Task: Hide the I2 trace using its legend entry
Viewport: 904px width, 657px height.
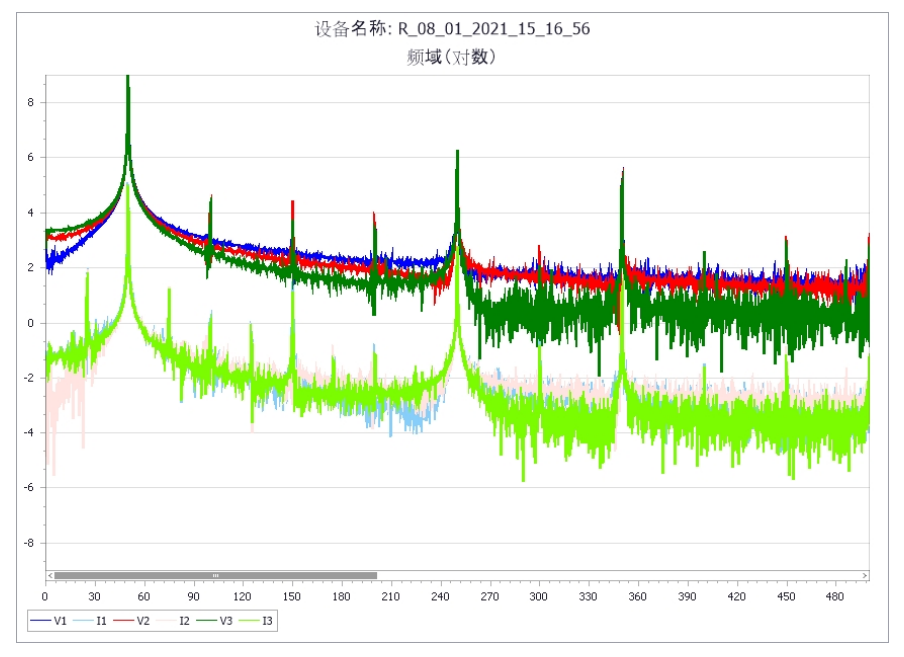Action: click(183, 620)
